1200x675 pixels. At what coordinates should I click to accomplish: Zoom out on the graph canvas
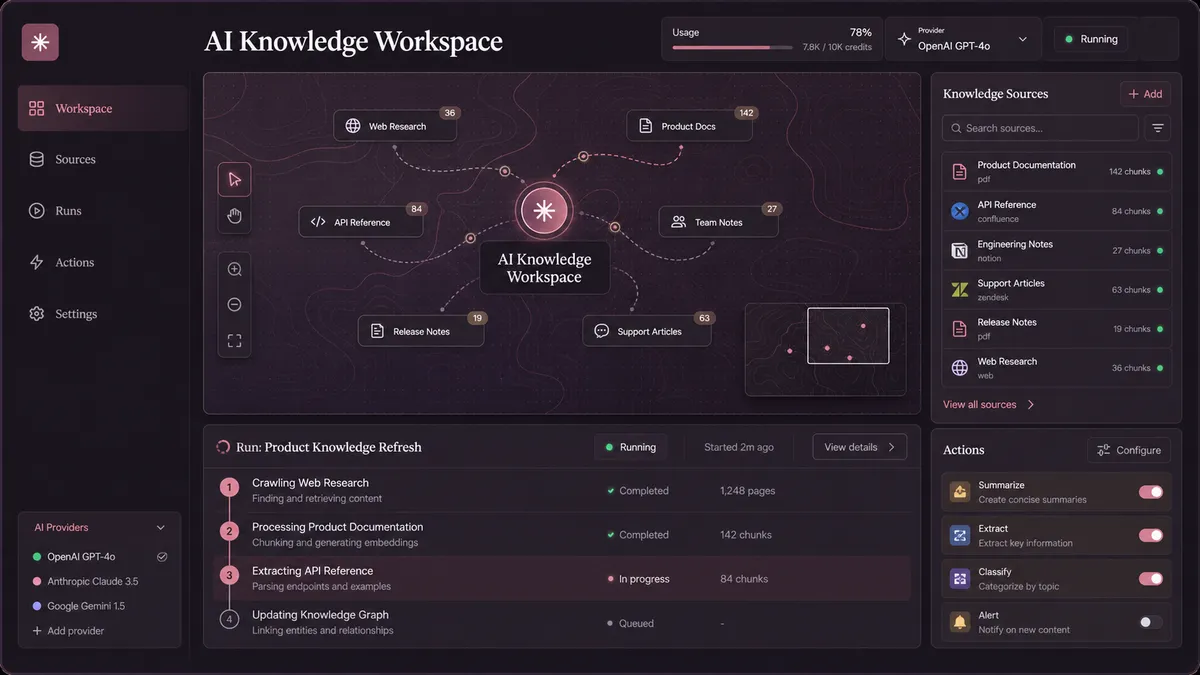235,305
